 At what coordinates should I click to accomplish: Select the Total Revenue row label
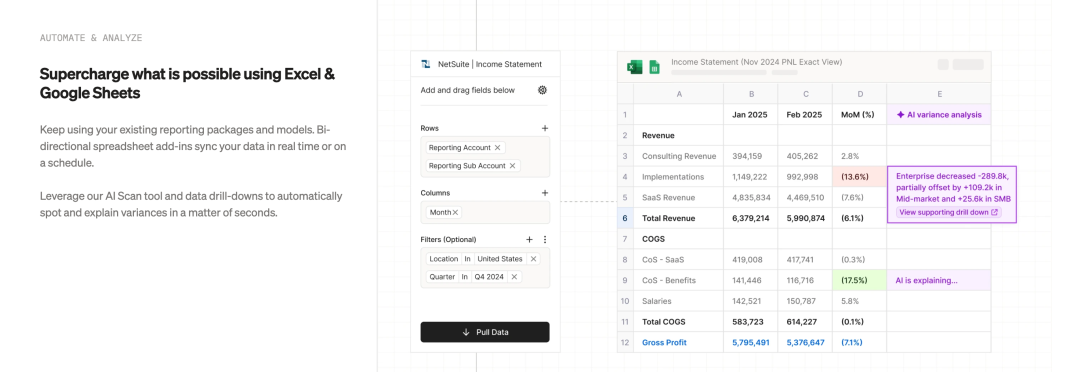(678, 218)
